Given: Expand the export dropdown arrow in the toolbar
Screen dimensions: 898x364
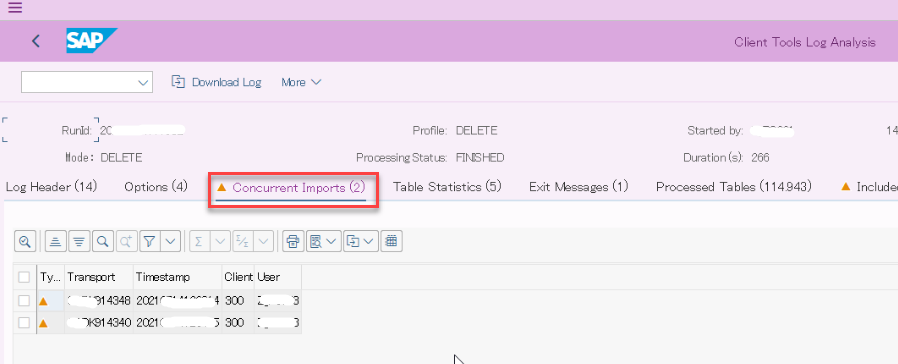Looking at the screenshot, I should pos(368,242).
